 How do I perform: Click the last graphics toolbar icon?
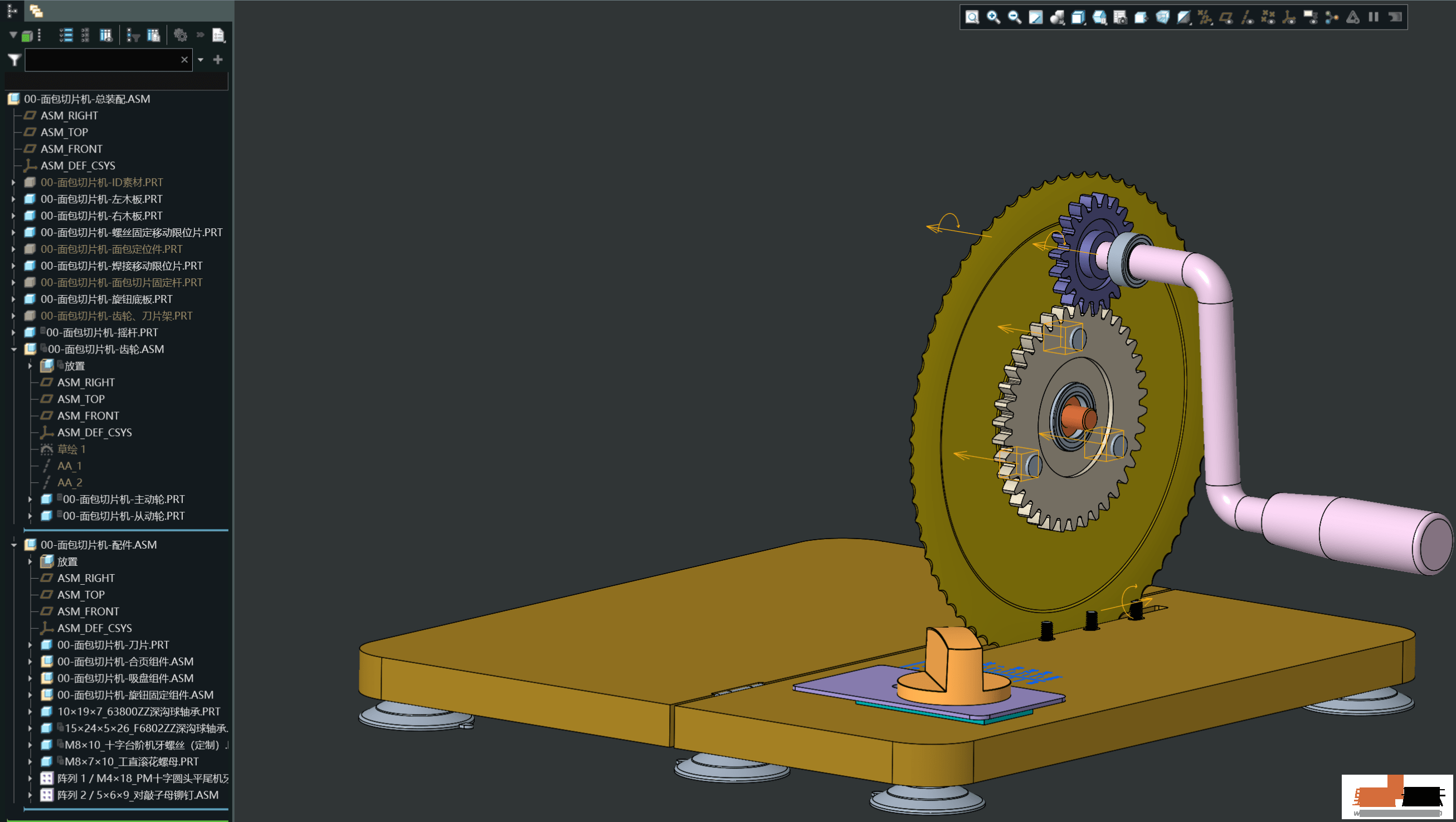point(1395,17)
